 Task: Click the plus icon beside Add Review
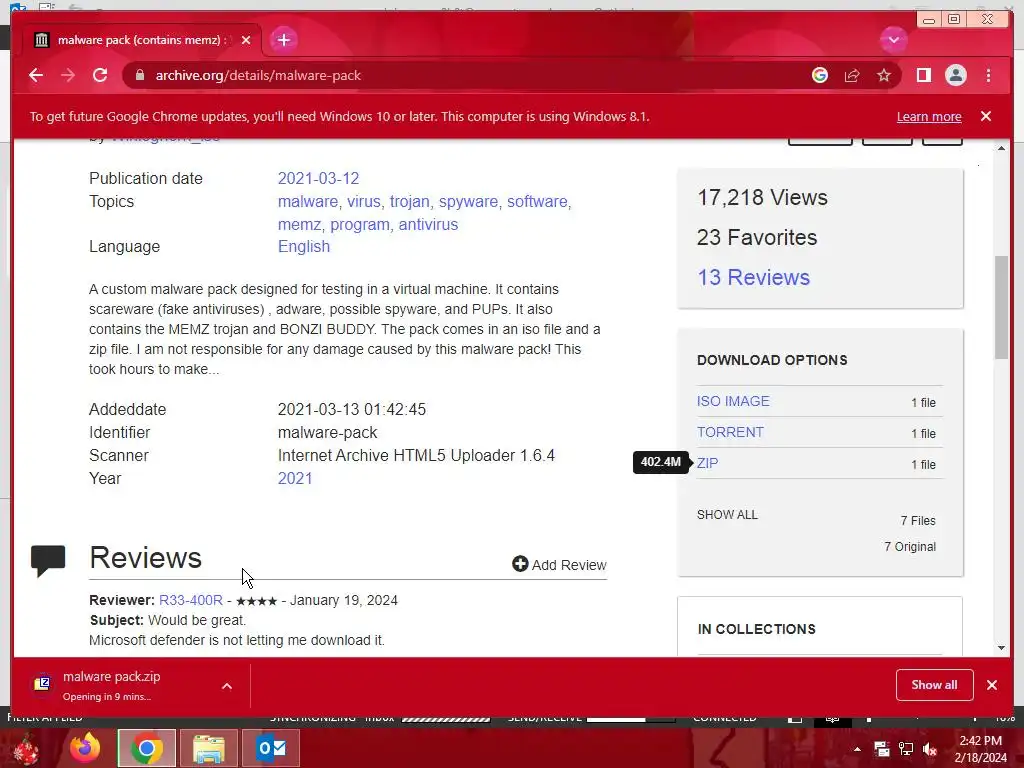[x=520, y=564]
